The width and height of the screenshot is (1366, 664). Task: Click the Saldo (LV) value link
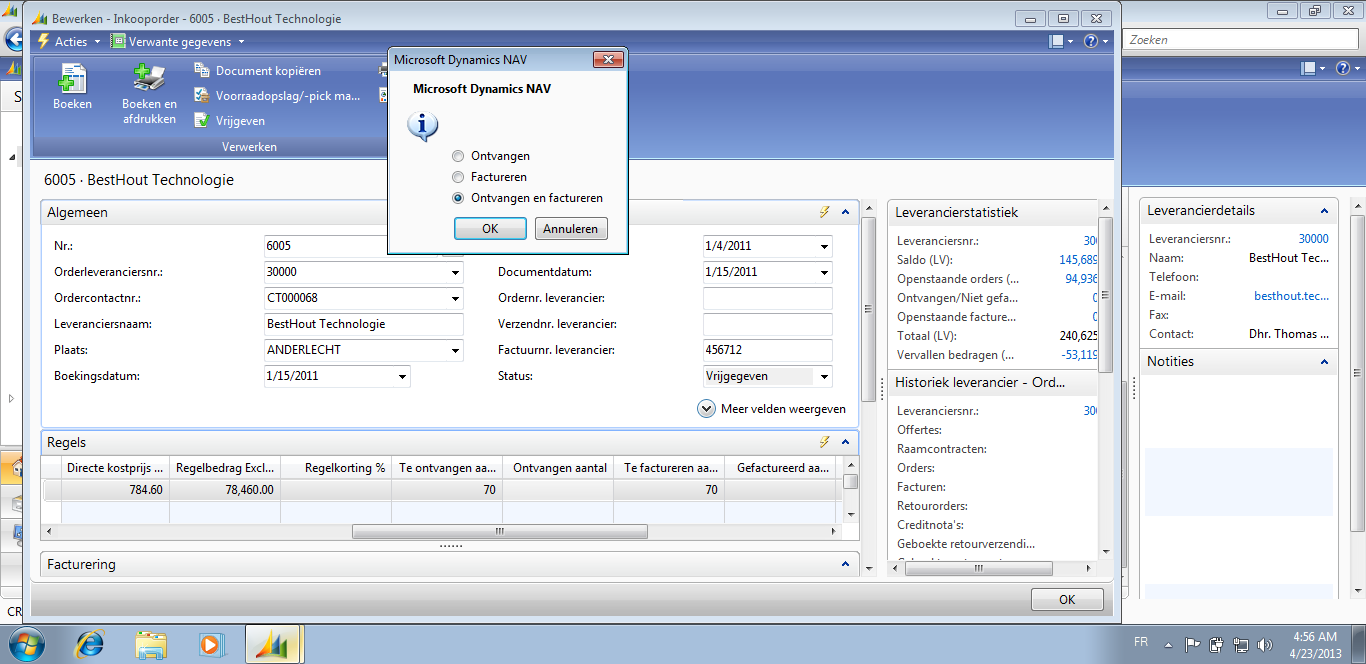[1078, 259]
